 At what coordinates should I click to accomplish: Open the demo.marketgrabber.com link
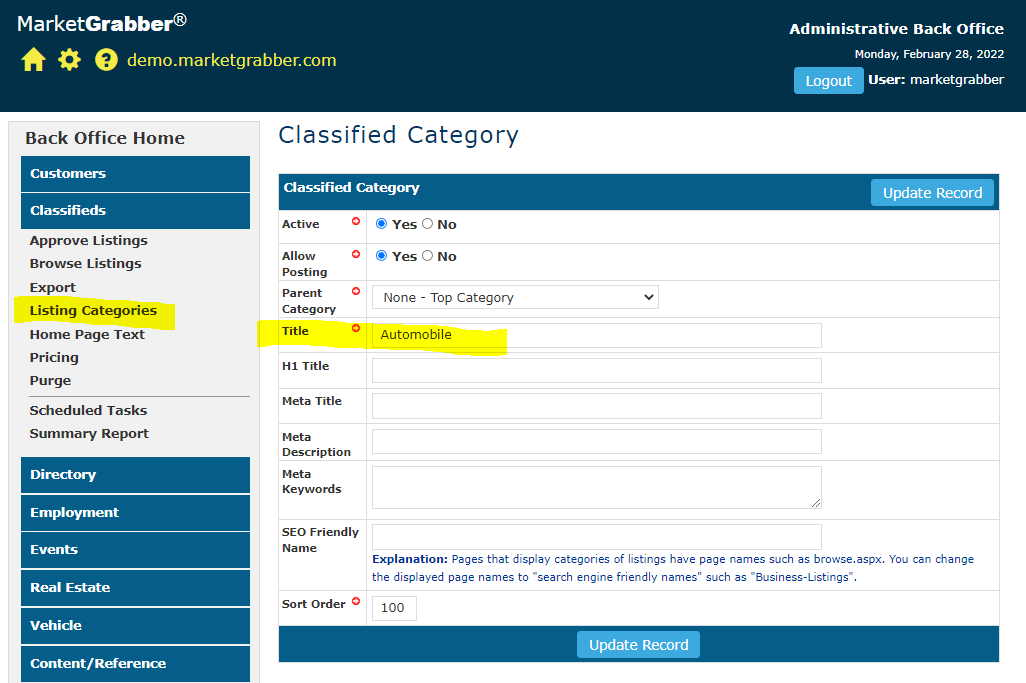pos(232,60)
